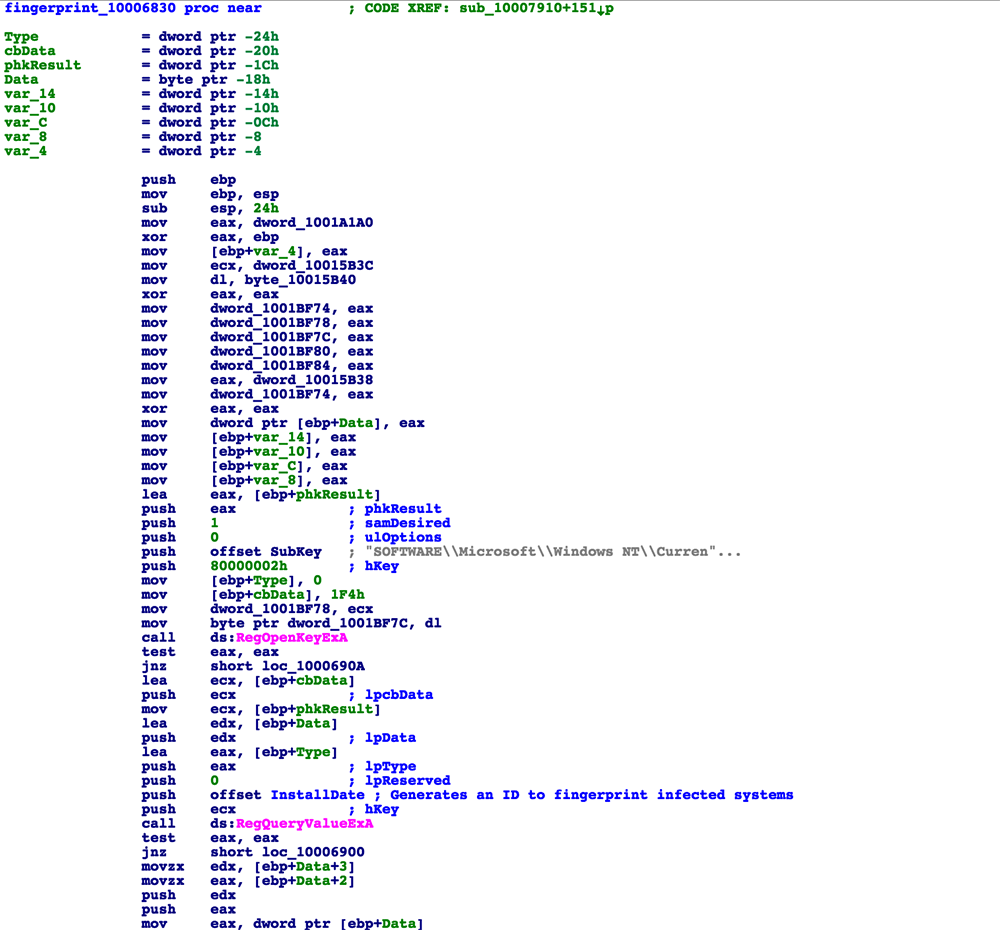Select var_4 in its 'dword ptr -4' declaration
1000x930 pixels.
coord(26,151)
